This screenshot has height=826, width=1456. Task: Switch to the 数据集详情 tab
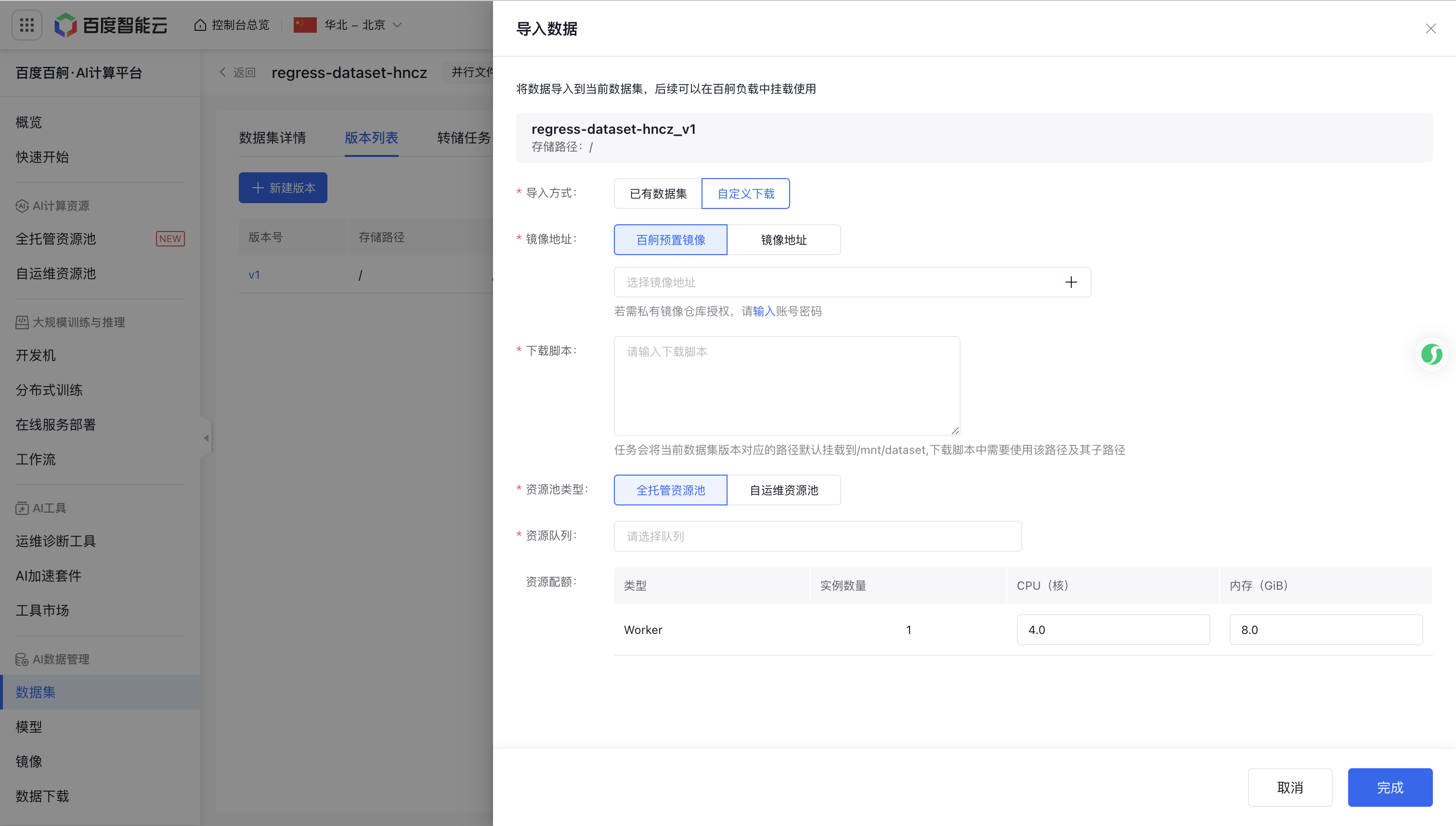click(273, 138)
